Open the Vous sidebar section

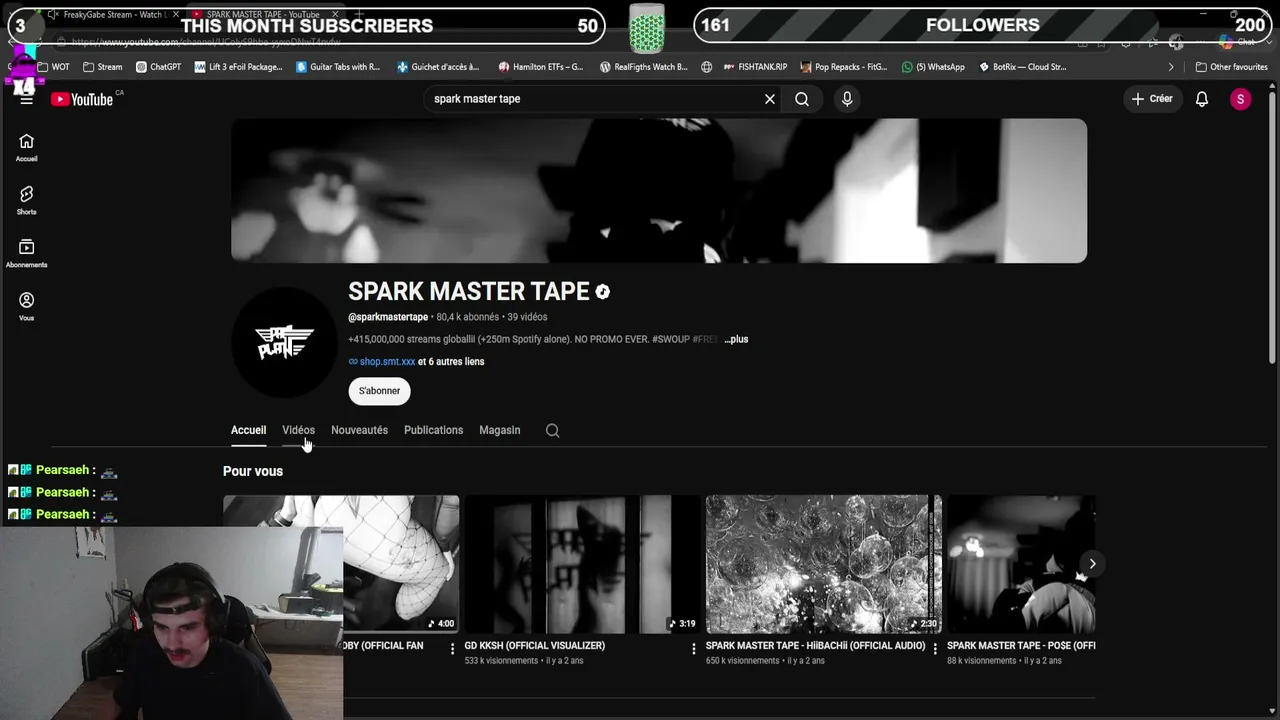click(x=26, y=306)
